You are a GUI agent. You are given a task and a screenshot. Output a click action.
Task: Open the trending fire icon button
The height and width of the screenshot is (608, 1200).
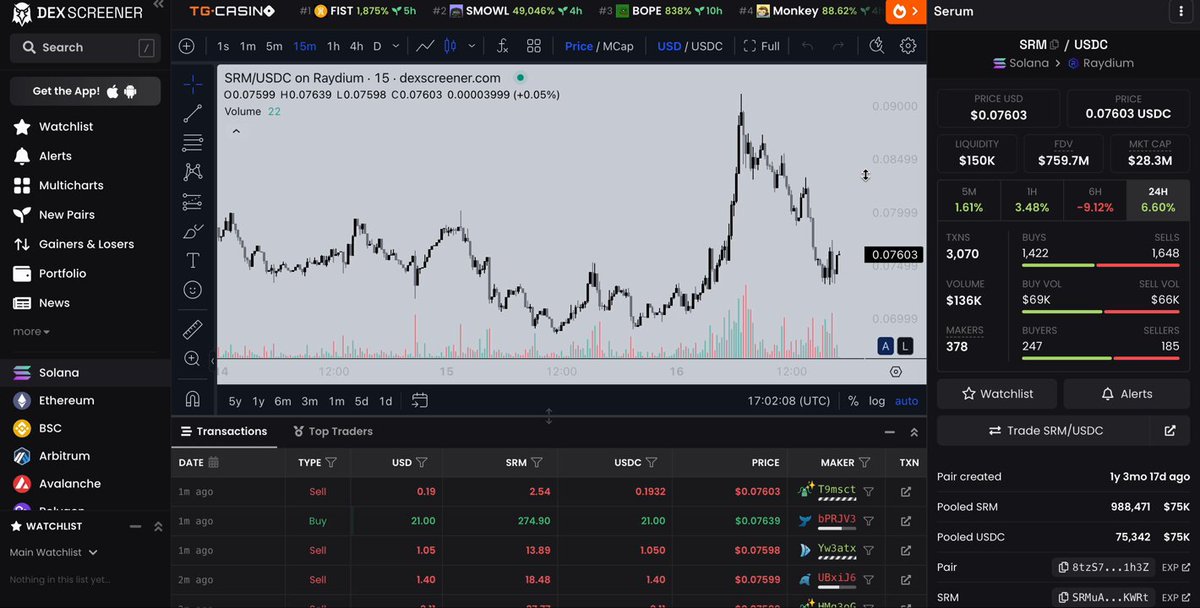[x=906, y=12]
